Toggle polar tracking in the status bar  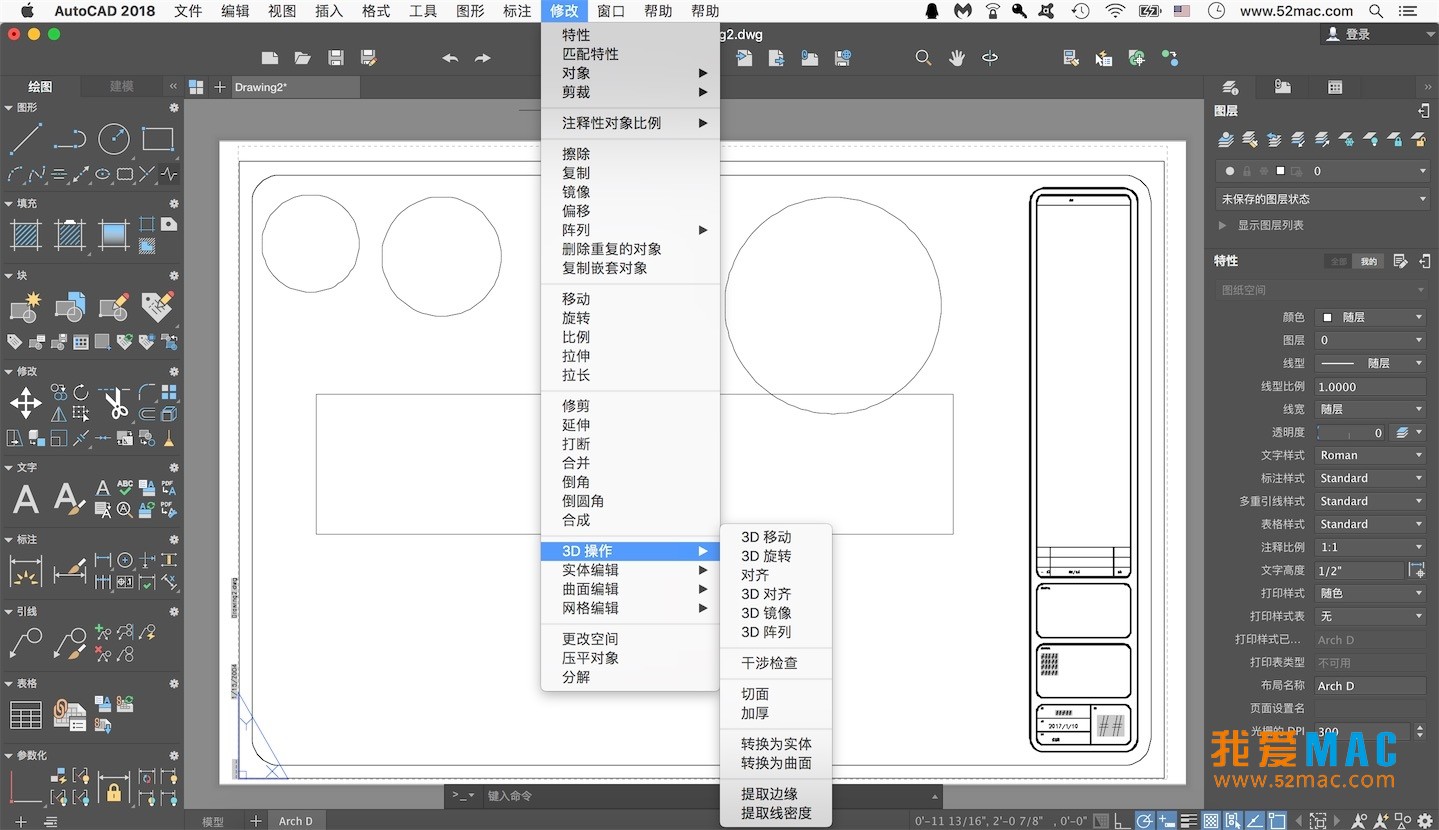tap(1146, 820)
